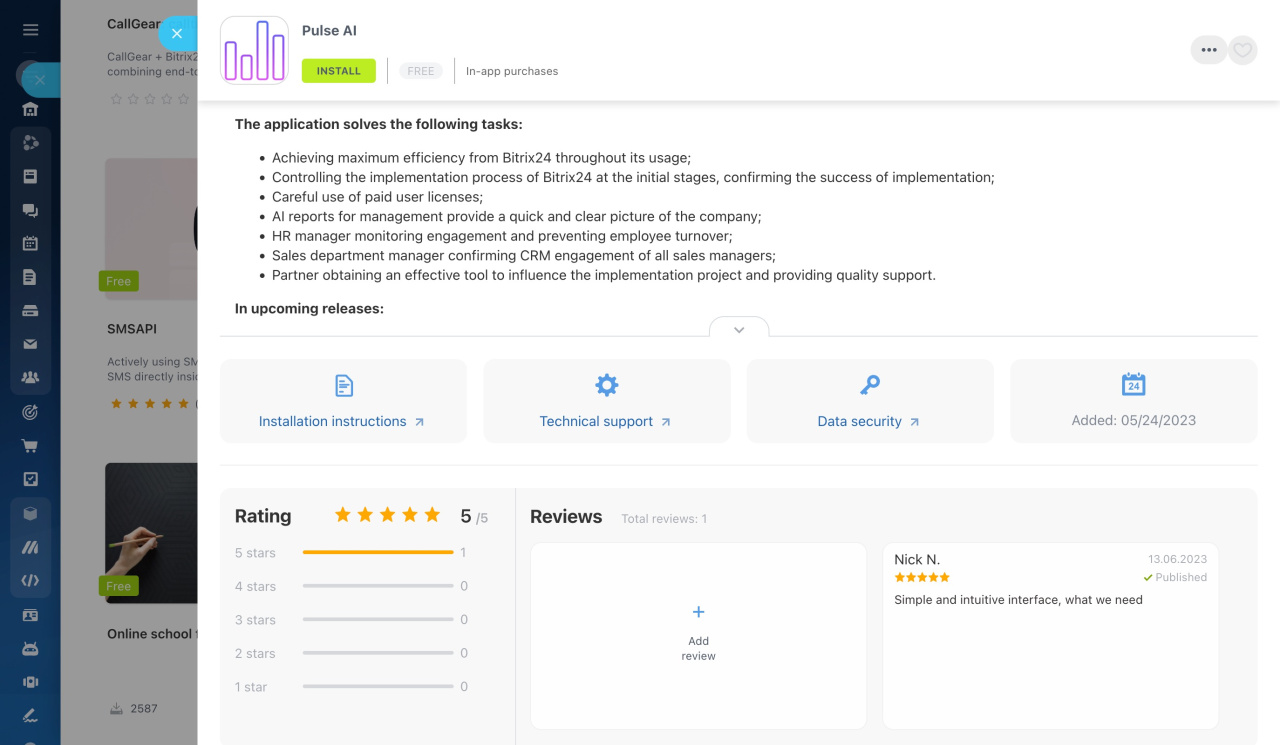Open the hamburger menu in the sidebar
1280x745 pixels.
[x=30, y=30]
